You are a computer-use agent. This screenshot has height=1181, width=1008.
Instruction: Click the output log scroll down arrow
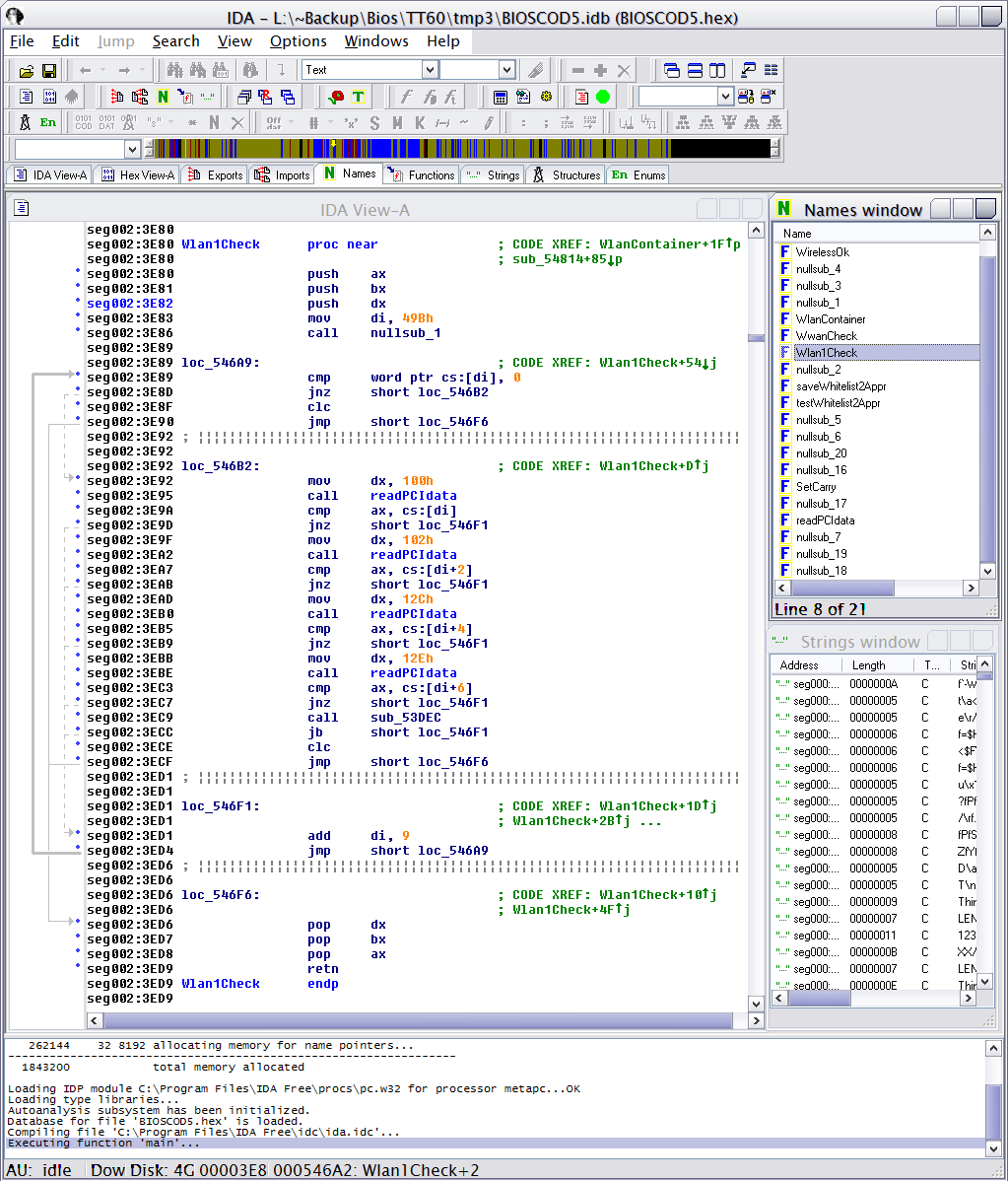pos(993,1149)
